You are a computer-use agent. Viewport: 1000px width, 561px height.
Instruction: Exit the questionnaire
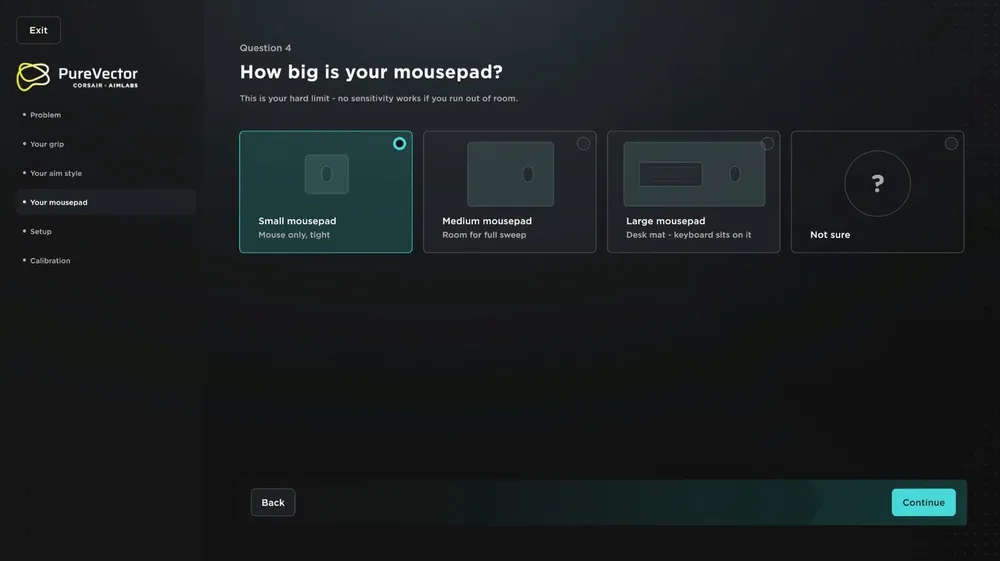pos(38,30)
